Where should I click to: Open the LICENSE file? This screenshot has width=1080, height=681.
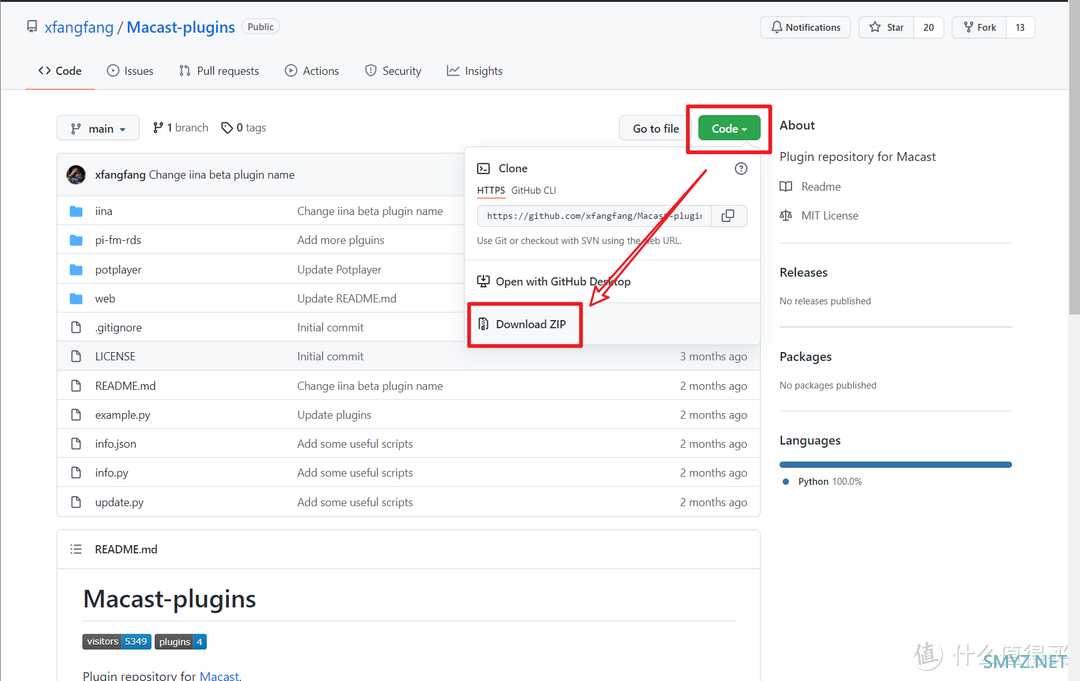click(x=115, y=356)
